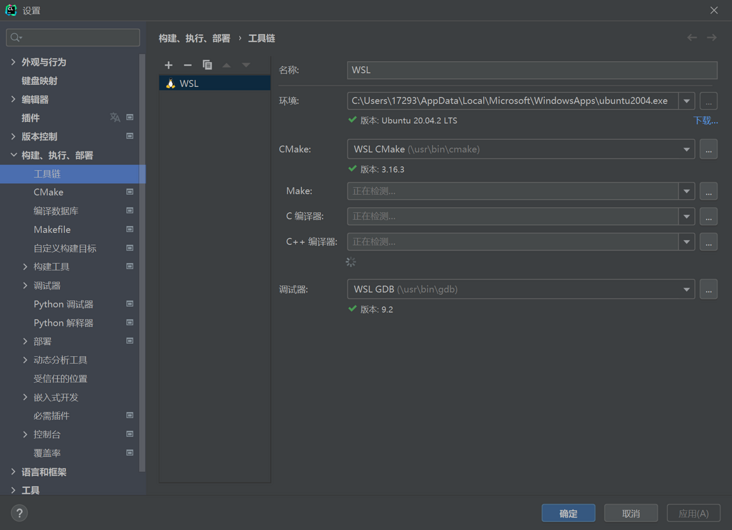Expand the 语言和框架 section
732x530 pixels.
[x=13, y=472]
